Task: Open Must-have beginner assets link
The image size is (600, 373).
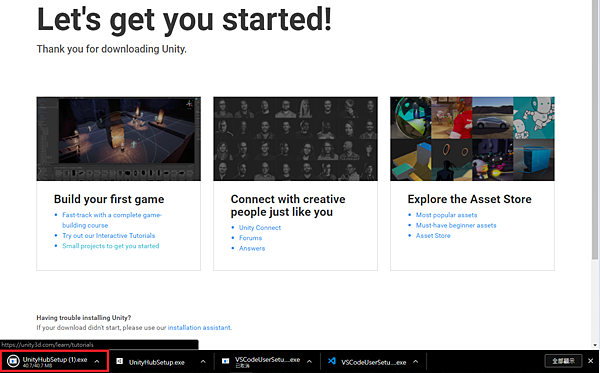Action: coord(456,225)
